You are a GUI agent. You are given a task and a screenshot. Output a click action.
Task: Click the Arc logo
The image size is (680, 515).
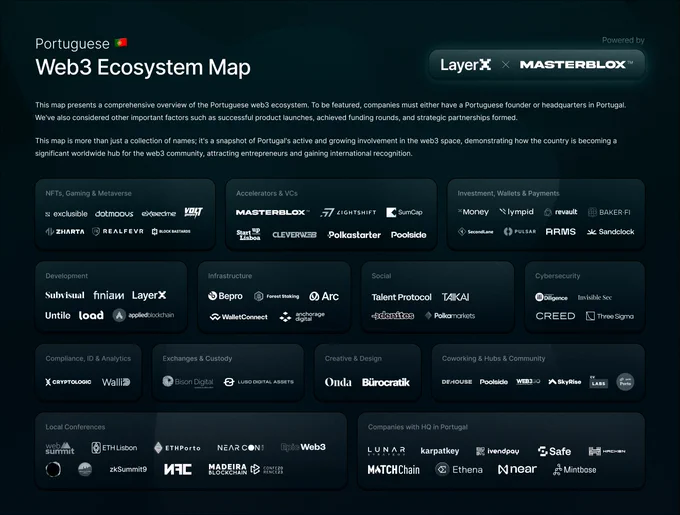pos(324,296)
